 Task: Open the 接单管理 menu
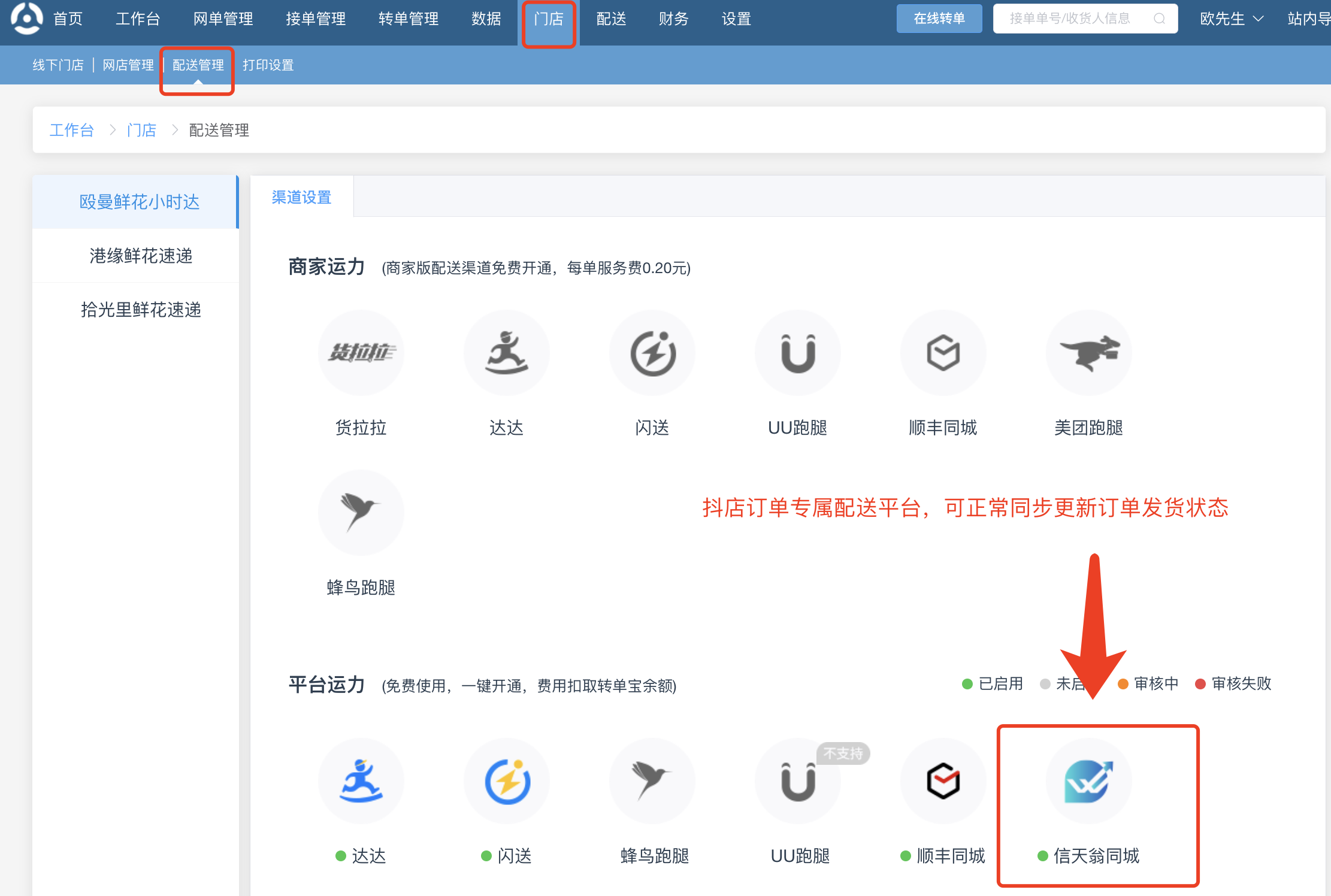point(316,19)
